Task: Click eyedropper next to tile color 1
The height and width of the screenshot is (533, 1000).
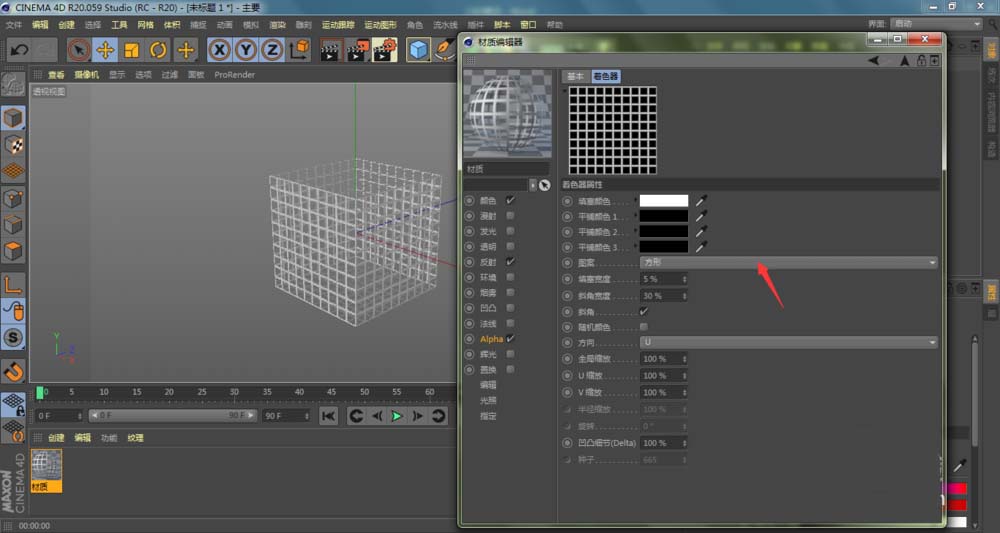Action: point(702,216)
